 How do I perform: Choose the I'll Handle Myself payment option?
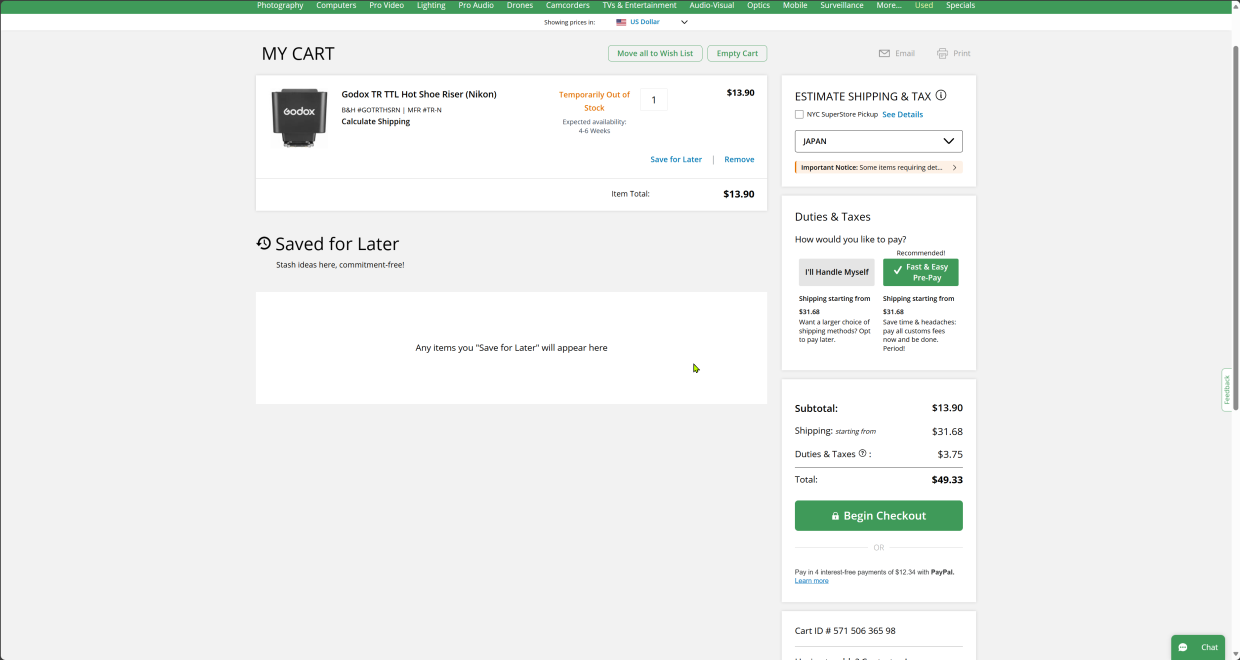click(x=837, y=272)
